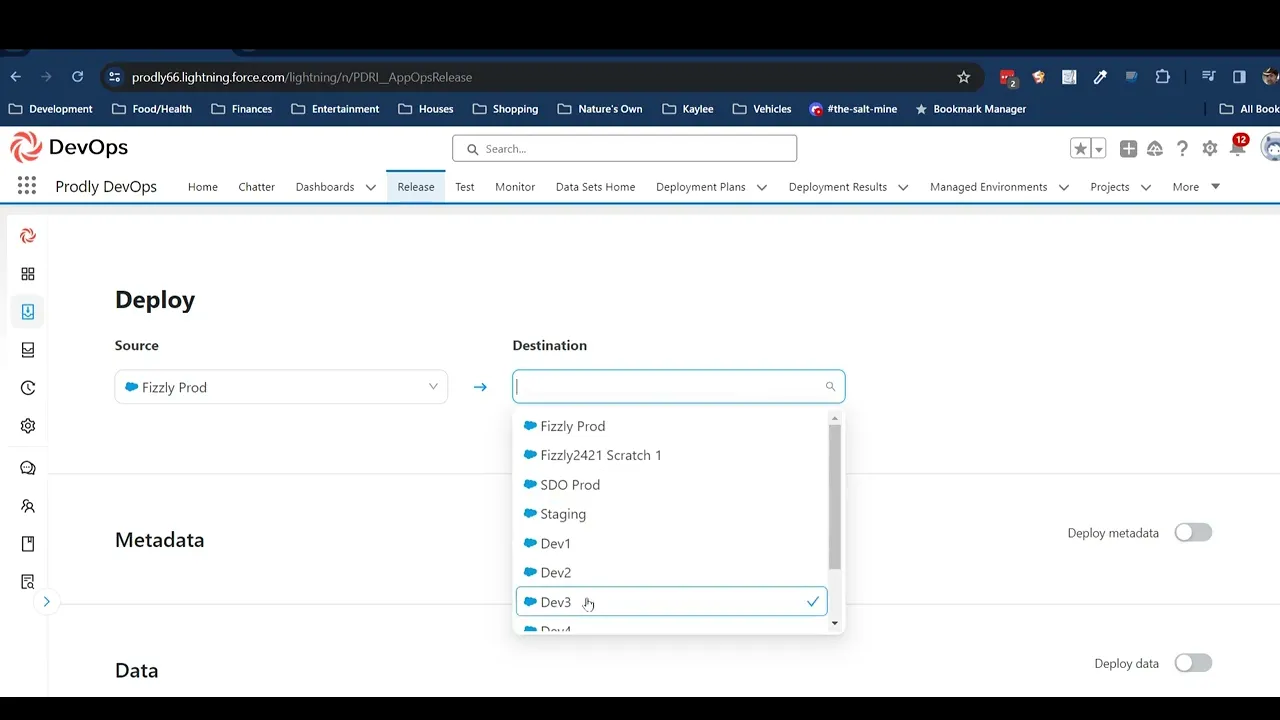Click the Destination search input field

(678, 387)
